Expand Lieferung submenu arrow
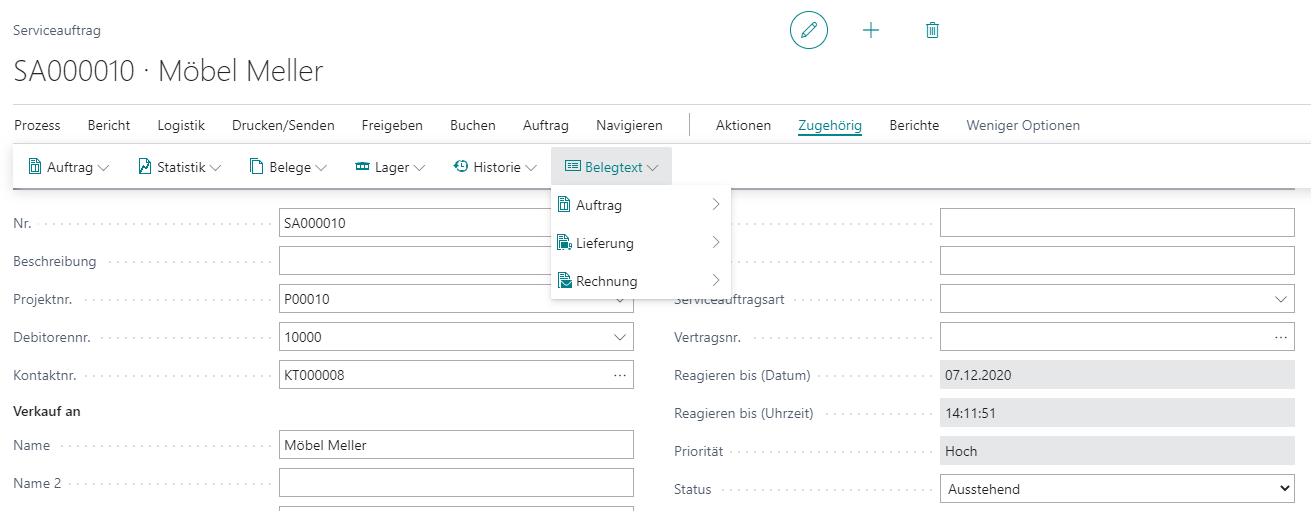This screenshot has width=1311, height=511. [716, 242]
